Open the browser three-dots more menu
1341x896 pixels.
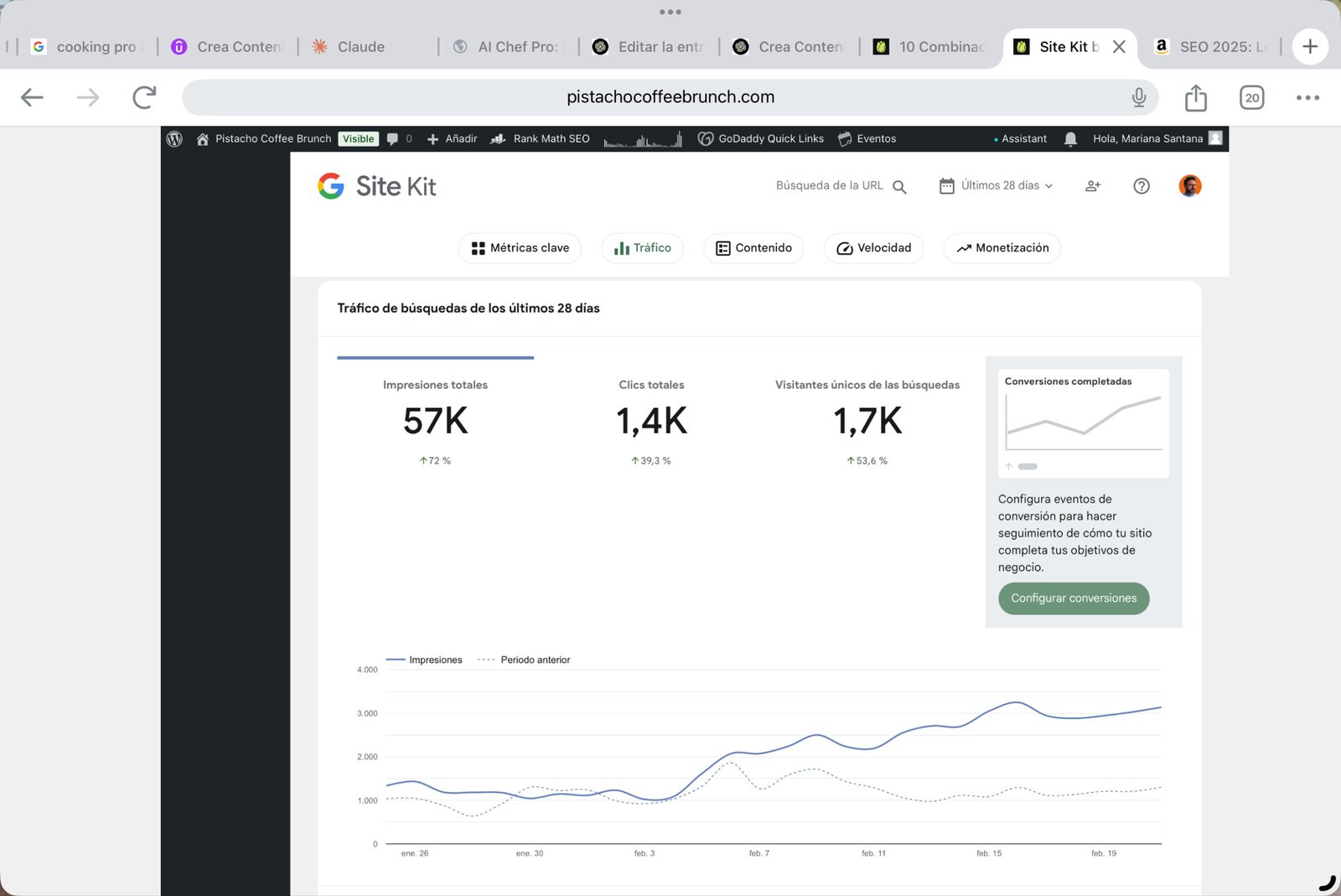point(1307,97)
